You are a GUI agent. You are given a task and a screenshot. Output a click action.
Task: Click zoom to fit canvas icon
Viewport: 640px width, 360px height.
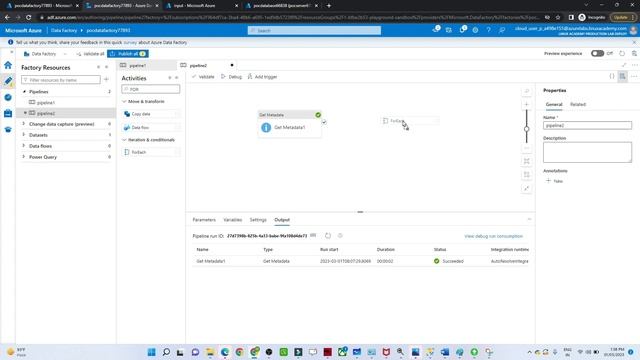point(527,161)
